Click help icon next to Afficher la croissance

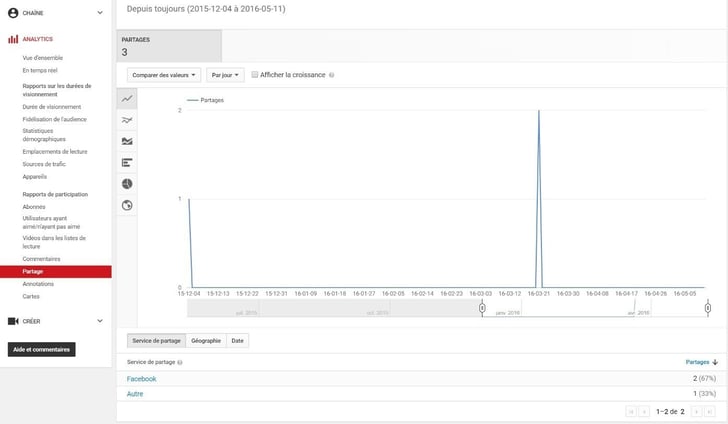coord(332,75)
